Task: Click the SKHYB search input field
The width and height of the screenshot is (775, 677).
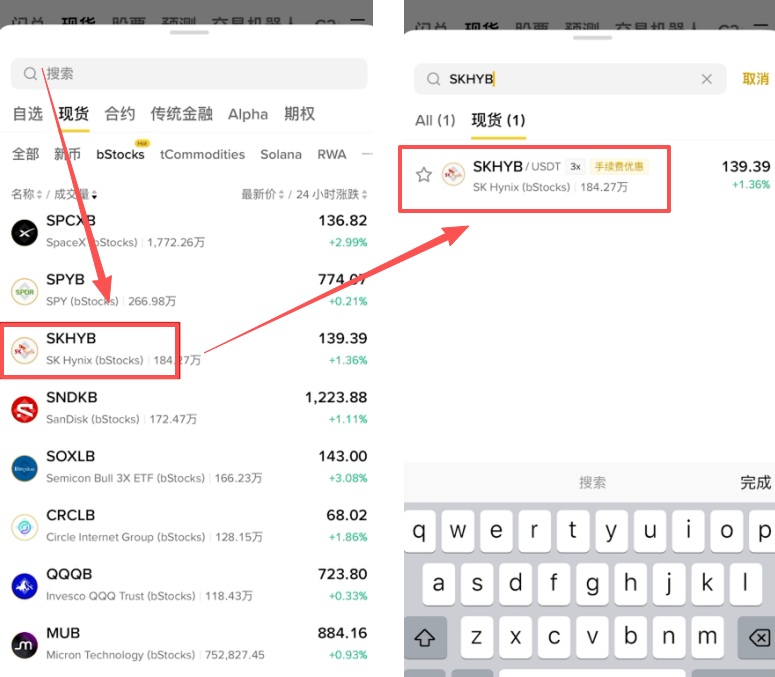Action: tap(570, 79)
